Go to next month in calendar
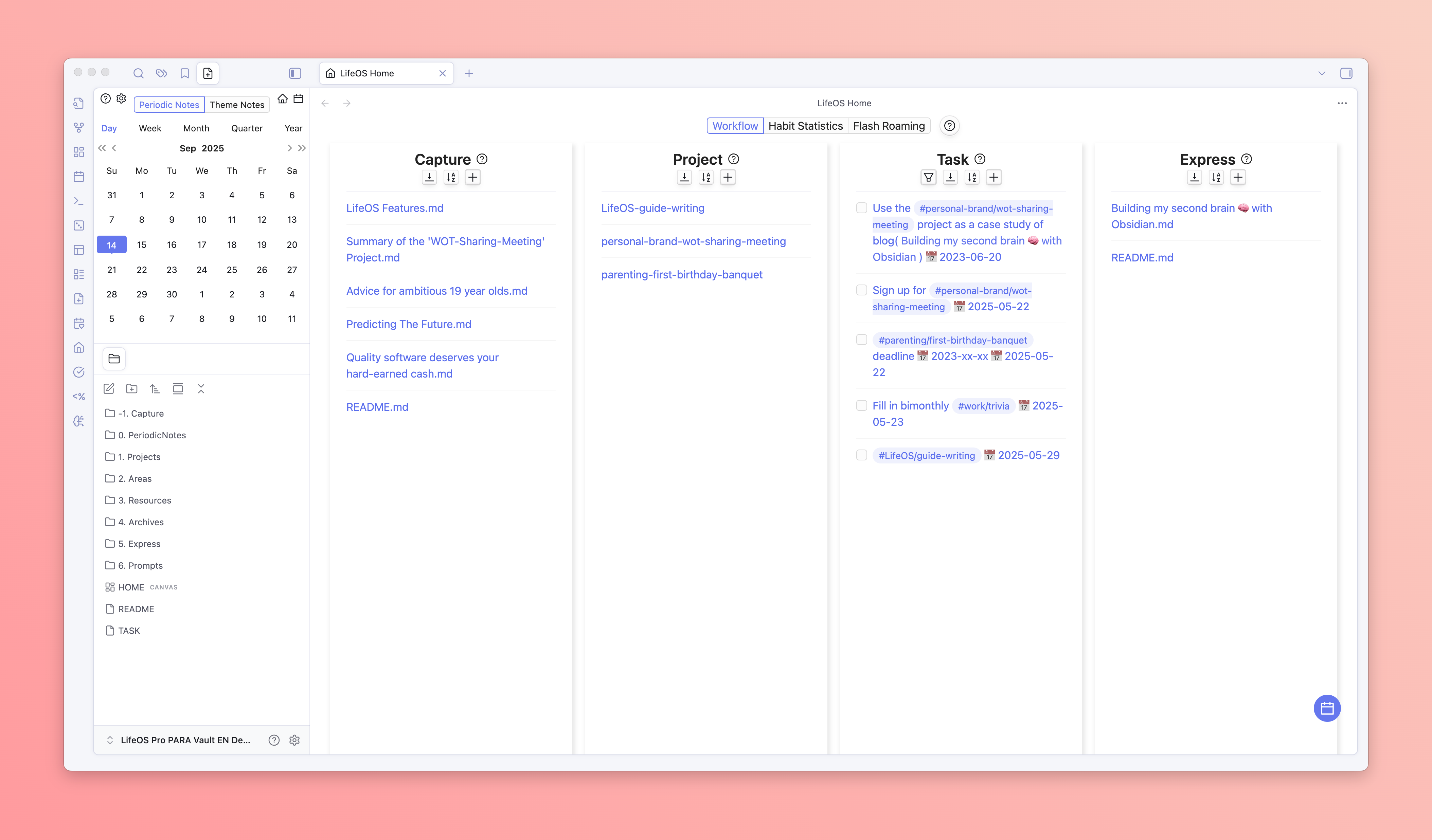 tap(289, 148)
